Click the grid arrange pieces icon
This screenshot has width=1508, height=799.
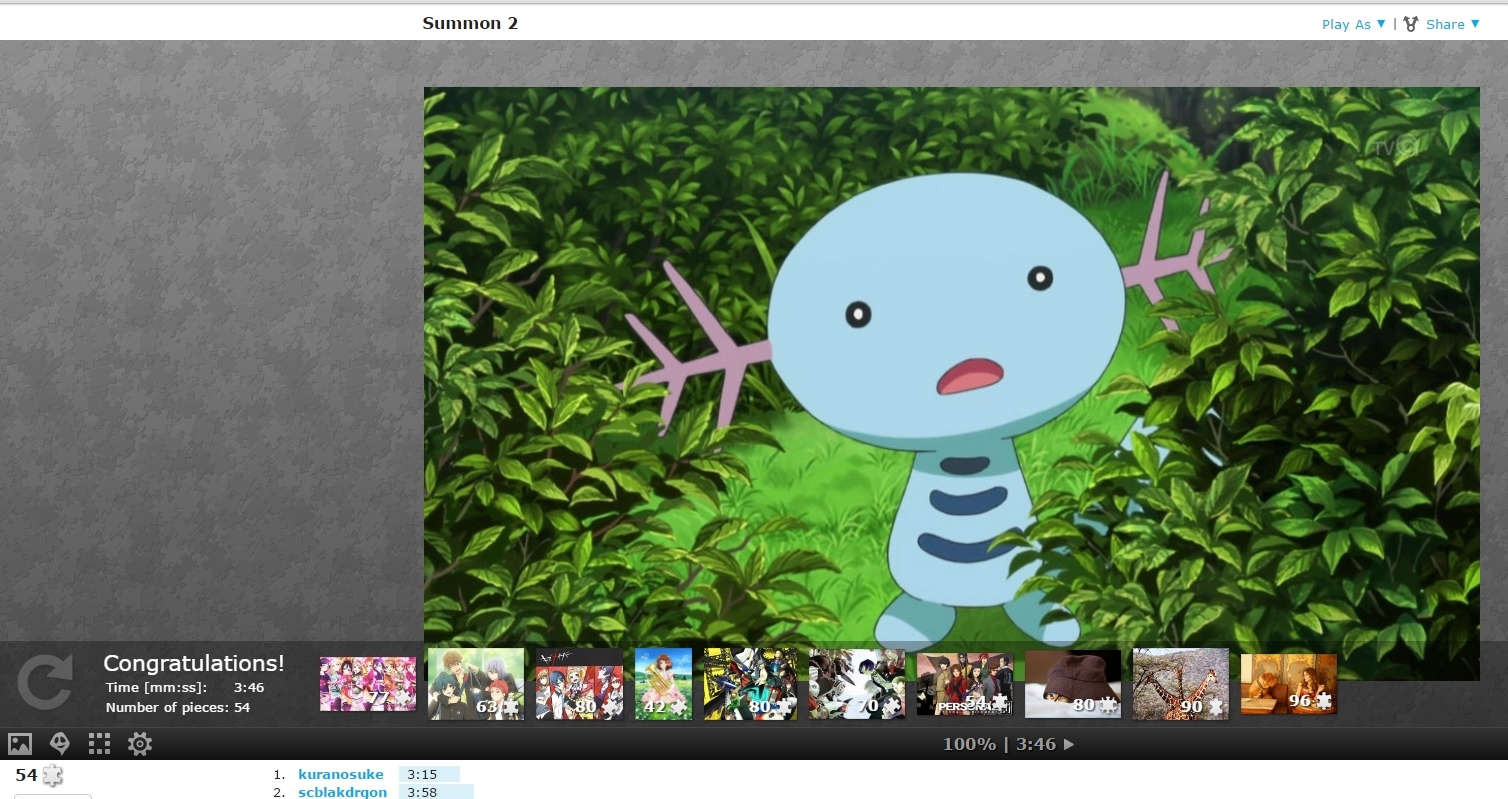click(x=99, y=744)
